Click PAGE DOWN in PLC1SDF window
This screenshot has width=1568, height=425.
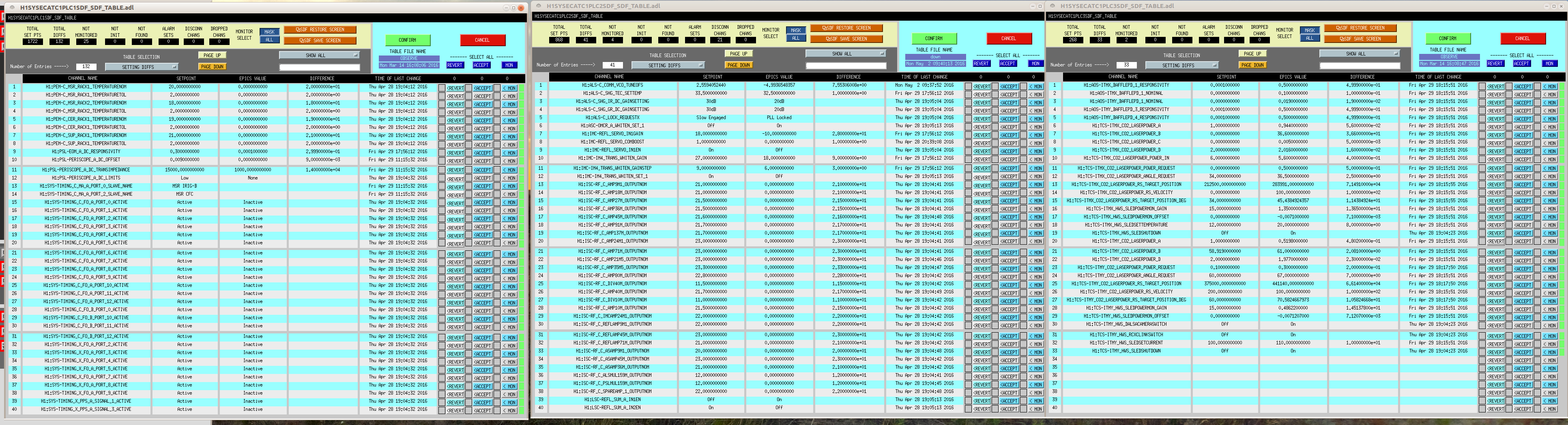(212, 67)
